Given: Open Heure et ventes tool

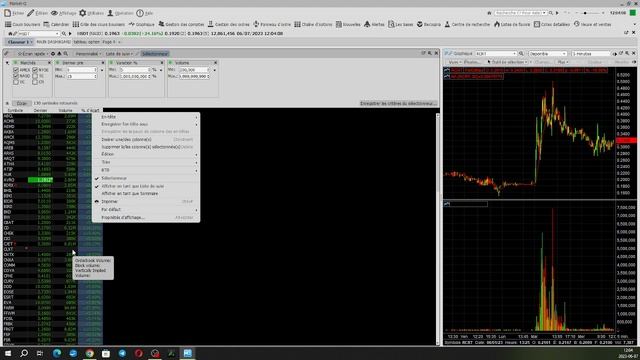Looking at the screenshot, I should pos(592,24).
